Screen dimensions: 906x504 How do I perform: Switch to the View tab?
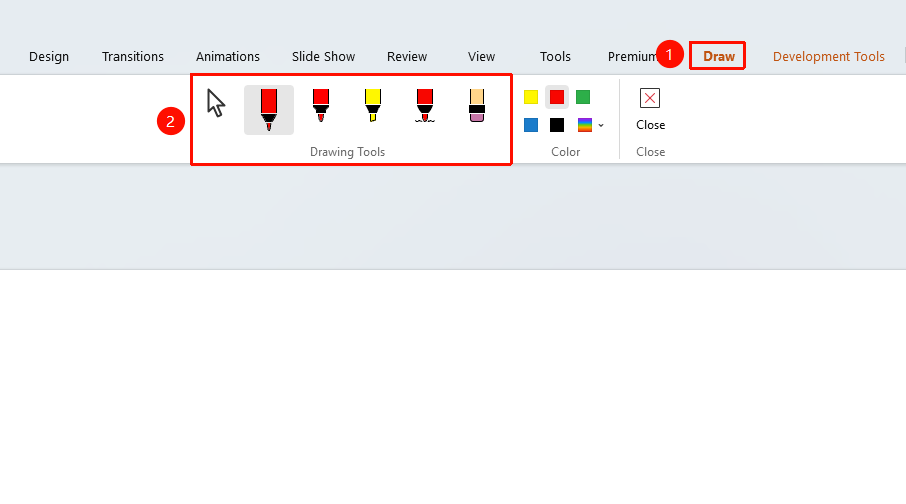481,57
